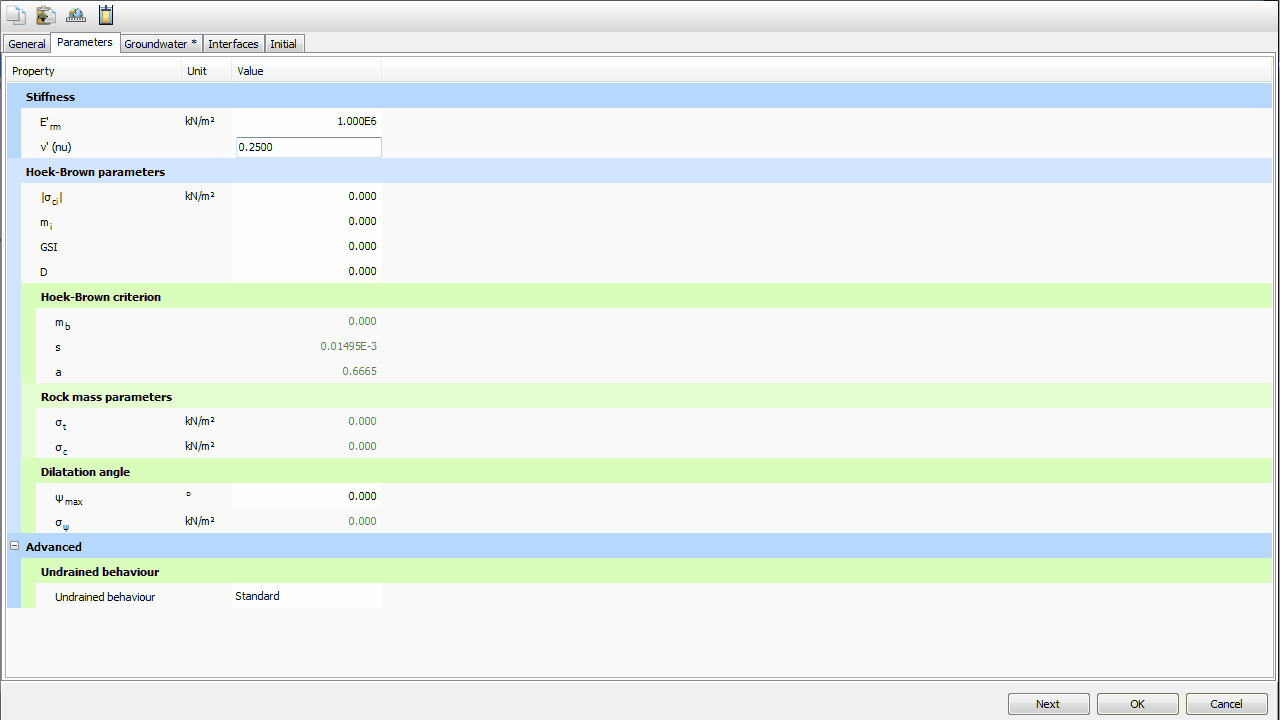Open the globe-and-ruler units icon
Image resolution: width=1280 pixels, height=720 pixels.
pos(76,15)
